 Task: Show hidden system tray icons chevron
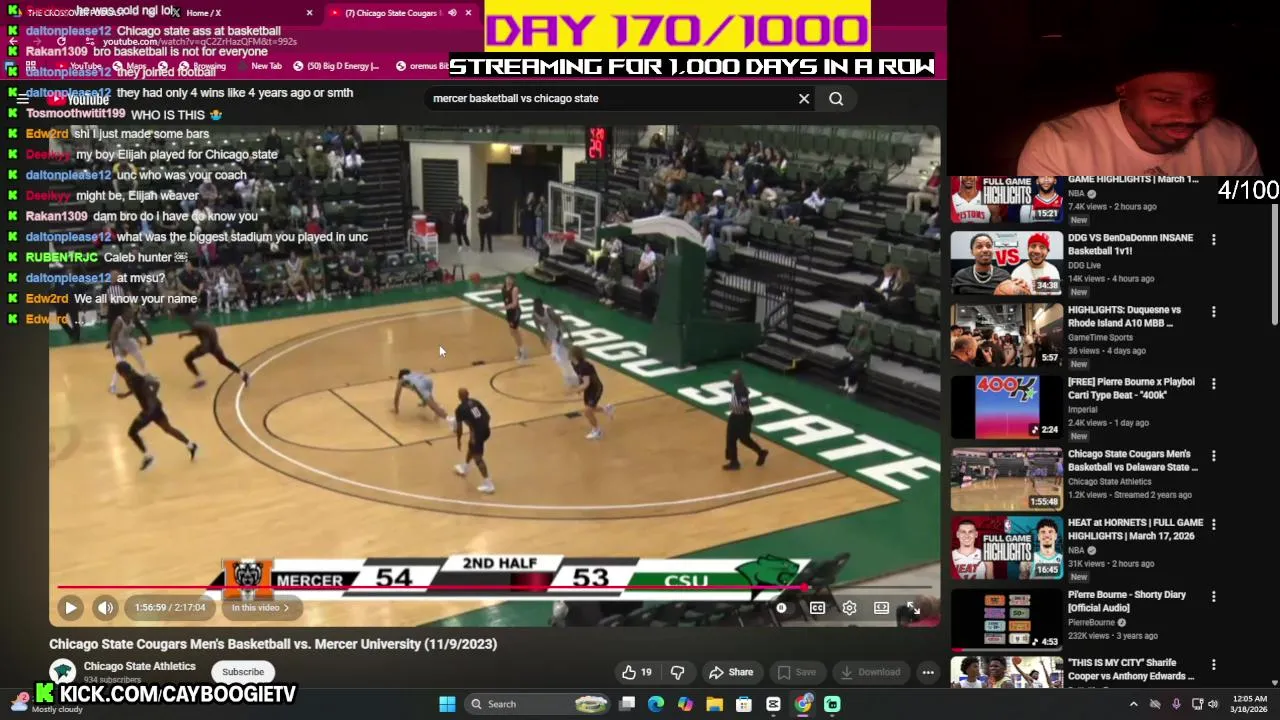(1133, 704)
